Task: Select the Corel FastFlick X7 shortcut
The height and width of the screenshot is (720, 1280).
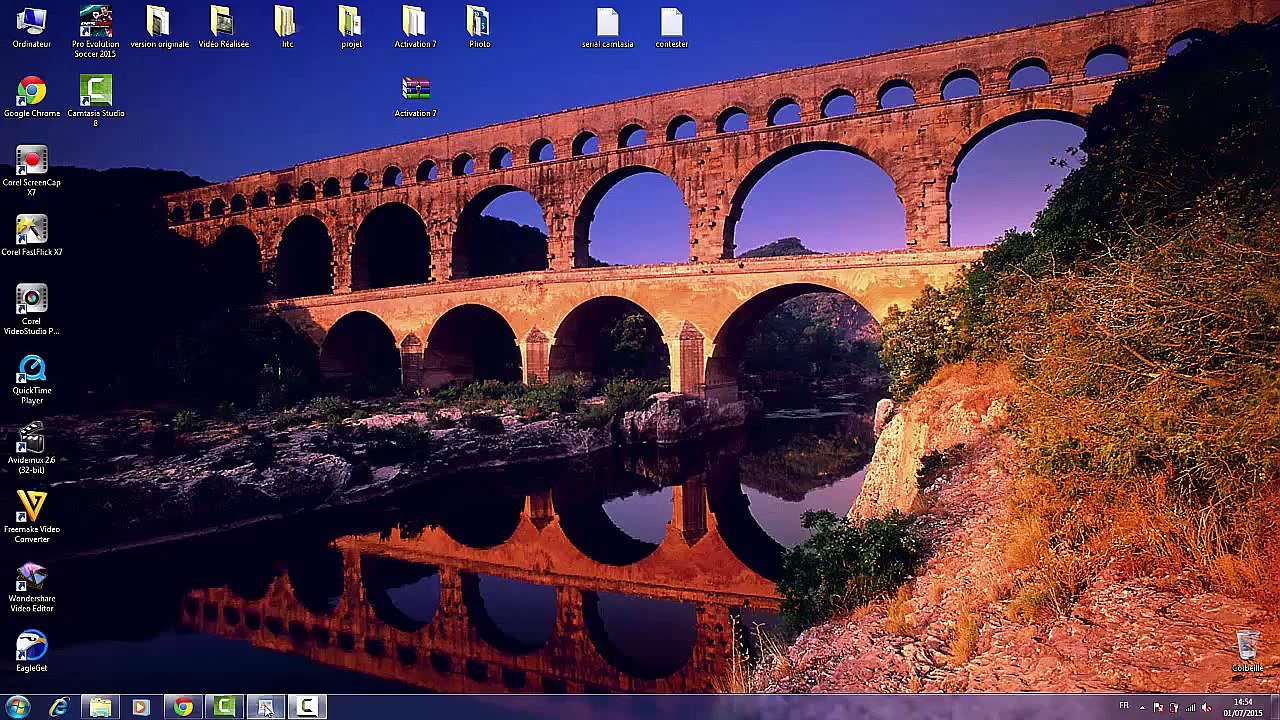Action: (31, 235)
